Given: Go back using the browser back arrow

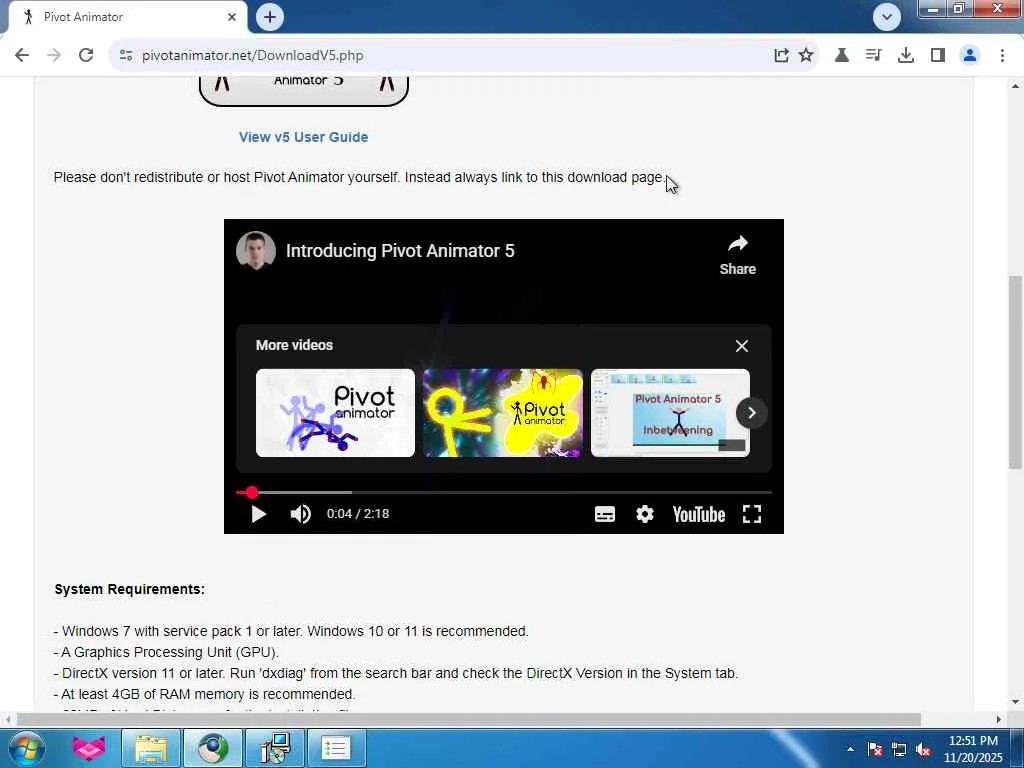Looking at the screenshot, I should pyautogui.click(x=22, y=56).
